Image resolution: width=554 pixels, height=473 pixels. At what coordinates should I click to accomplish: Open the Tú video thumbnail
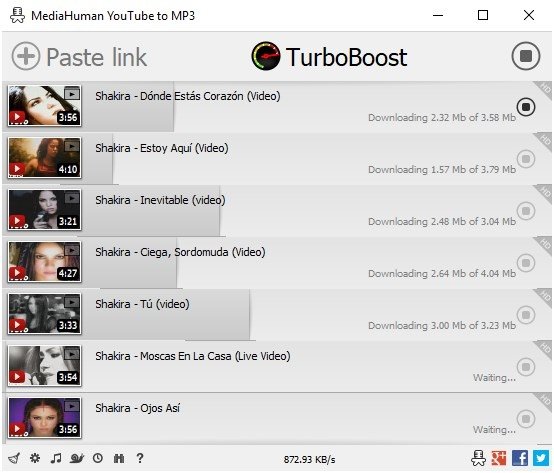[44, 313]
